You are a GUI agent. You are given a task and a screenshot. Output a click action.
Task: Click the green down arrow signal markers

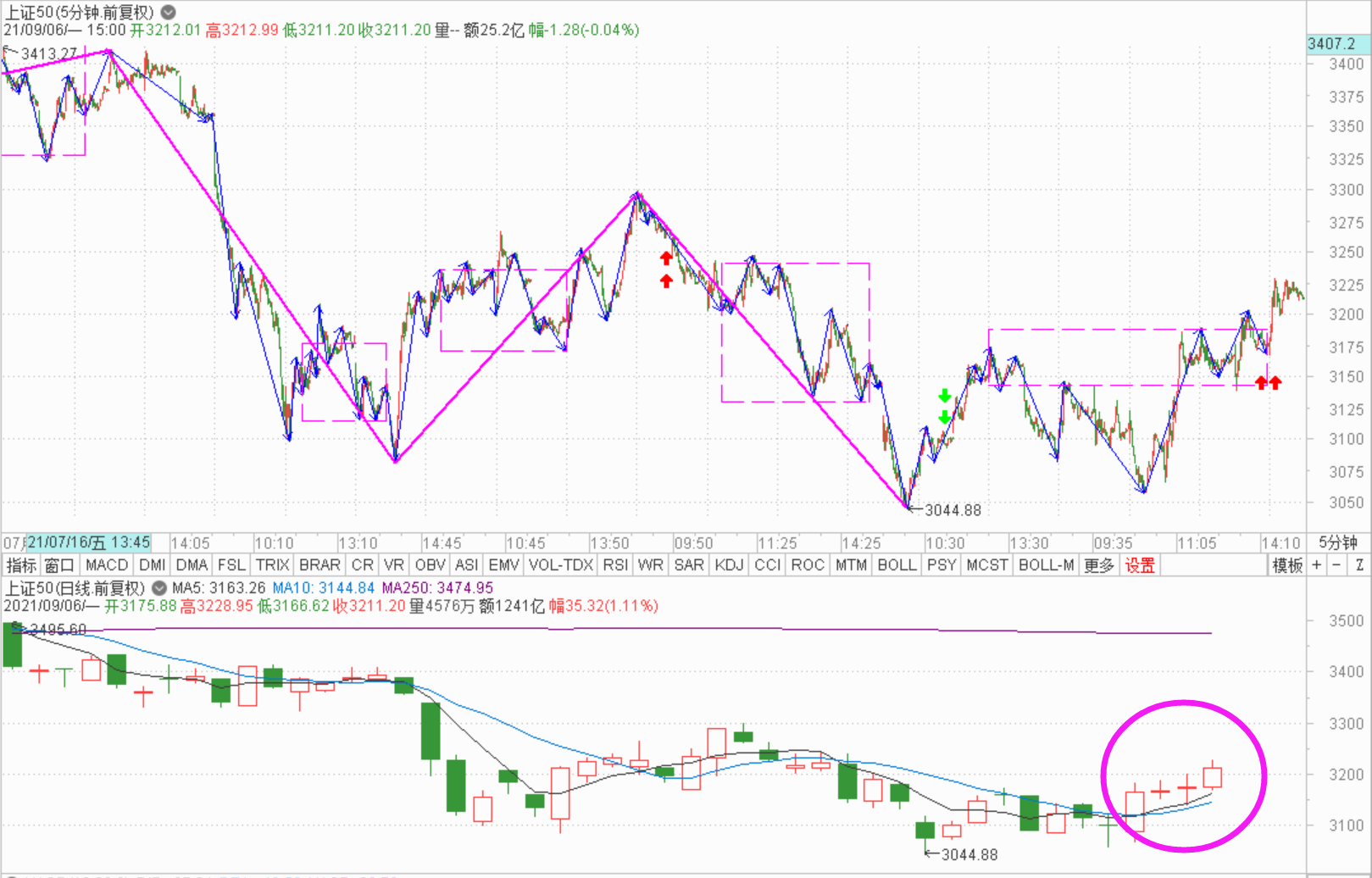pos(944,407)
